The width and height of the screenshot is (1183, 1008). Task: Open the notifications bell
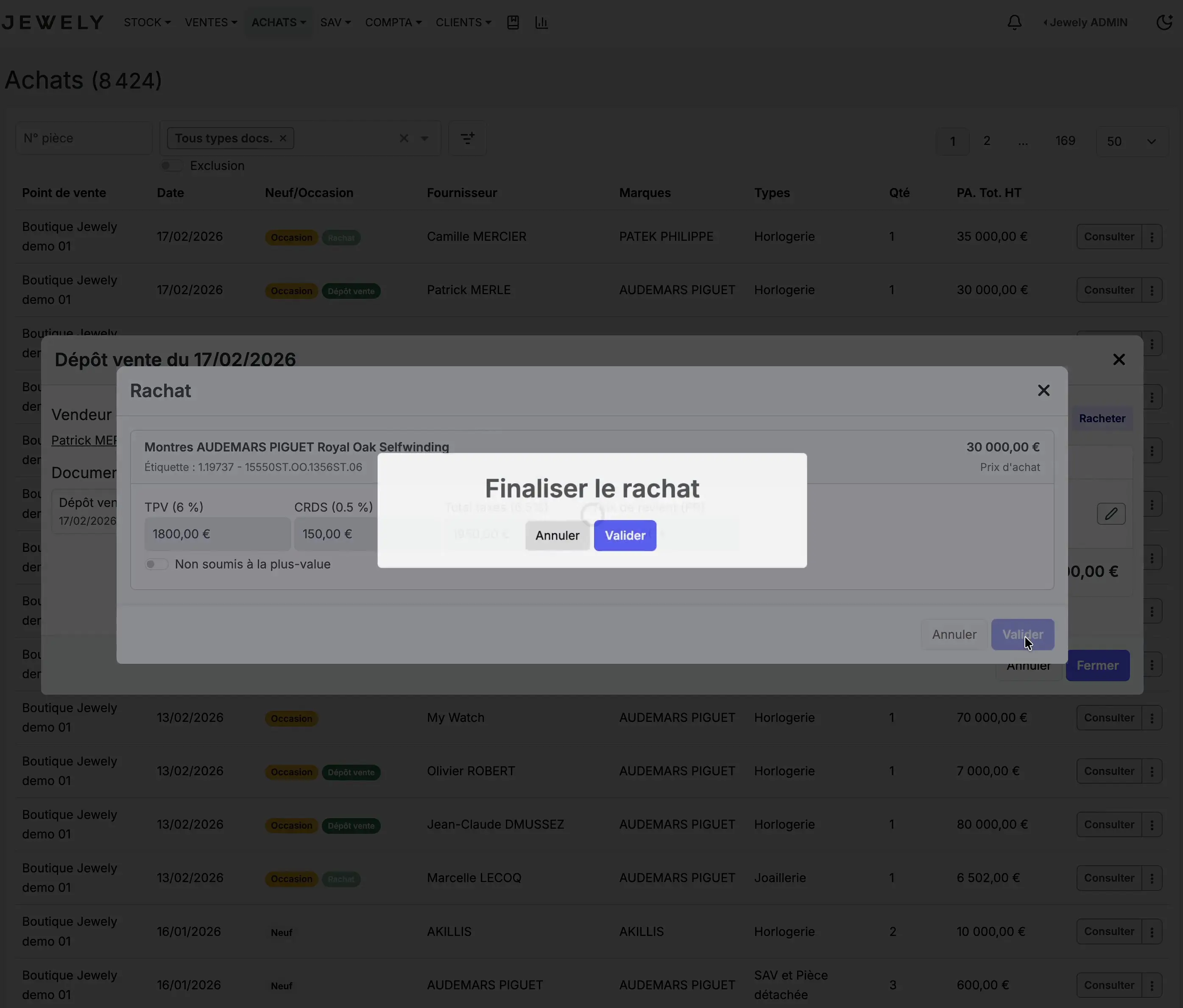(x=1014, y=22)
